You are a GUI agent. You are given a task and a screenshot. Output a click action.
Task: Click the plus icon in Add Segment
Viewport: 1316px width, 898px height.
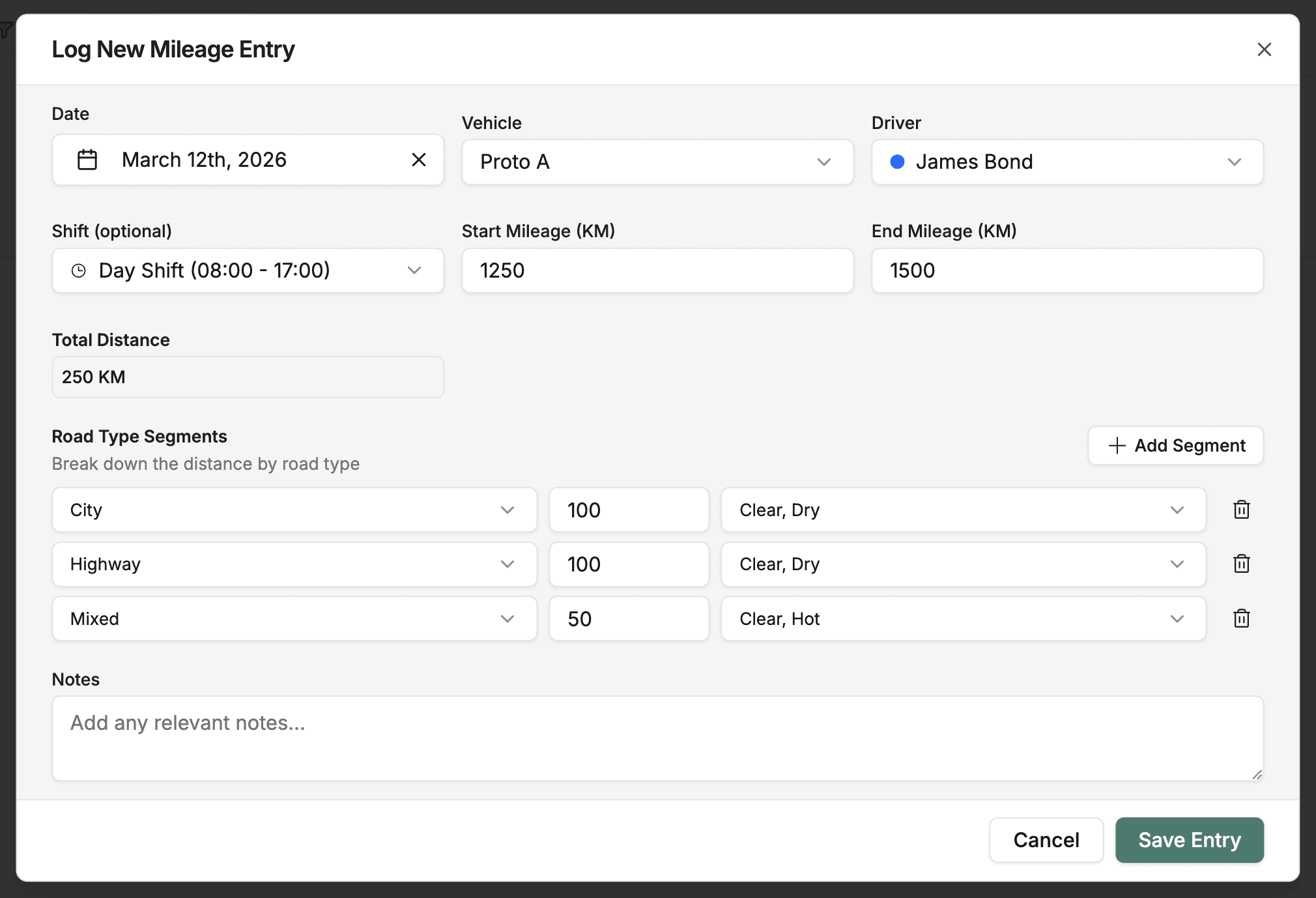pyautogui.click(x=1117, y=446)
